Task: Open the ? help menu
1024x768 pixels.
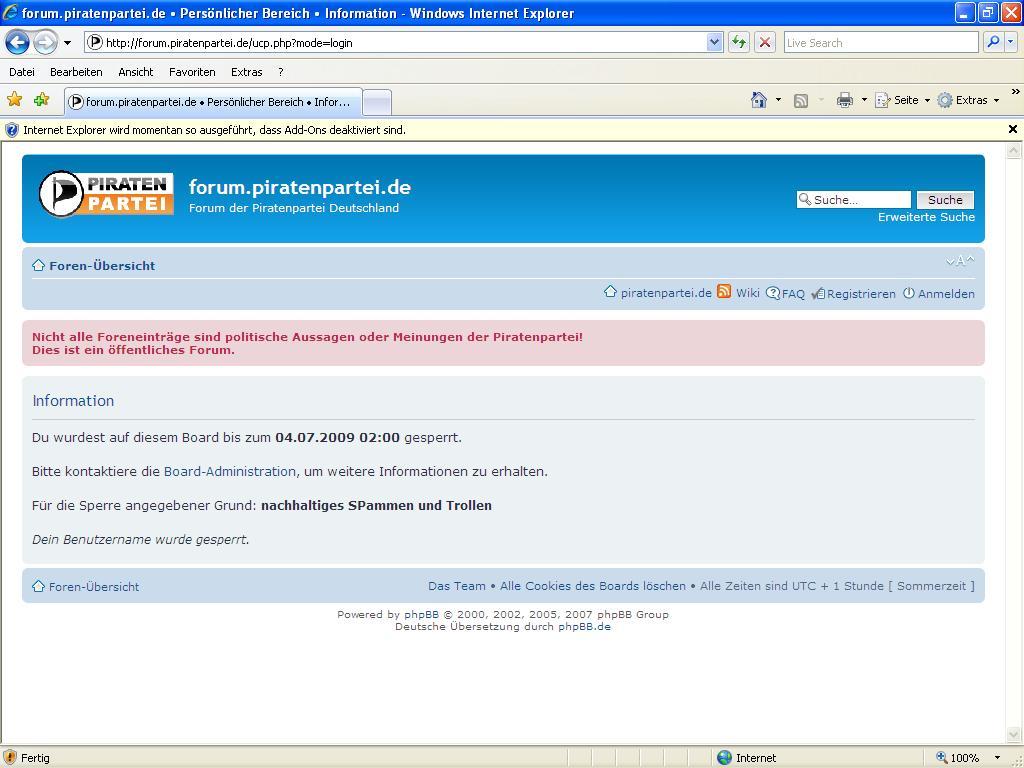Action: click(x=281, y=72)
